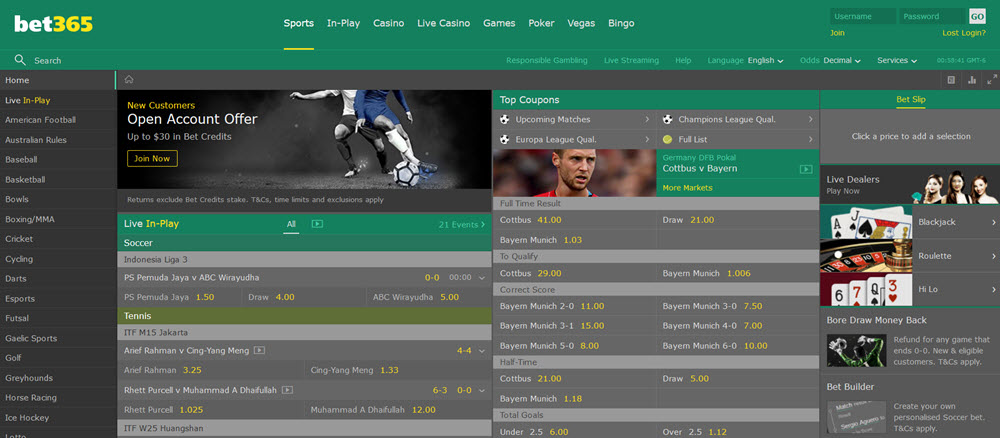
Task: Collapse PS Pemuda Jaya match chevron
Action: coord(482,278)
